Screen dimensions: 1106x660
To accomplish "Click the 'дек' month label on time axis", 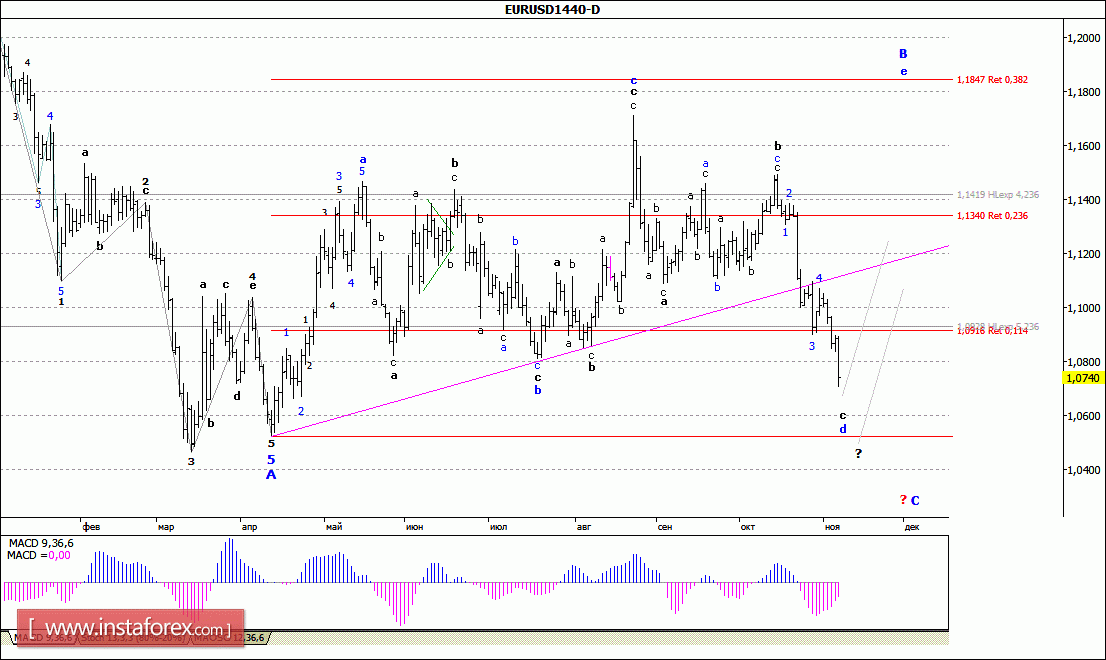I will pos(911,525).
